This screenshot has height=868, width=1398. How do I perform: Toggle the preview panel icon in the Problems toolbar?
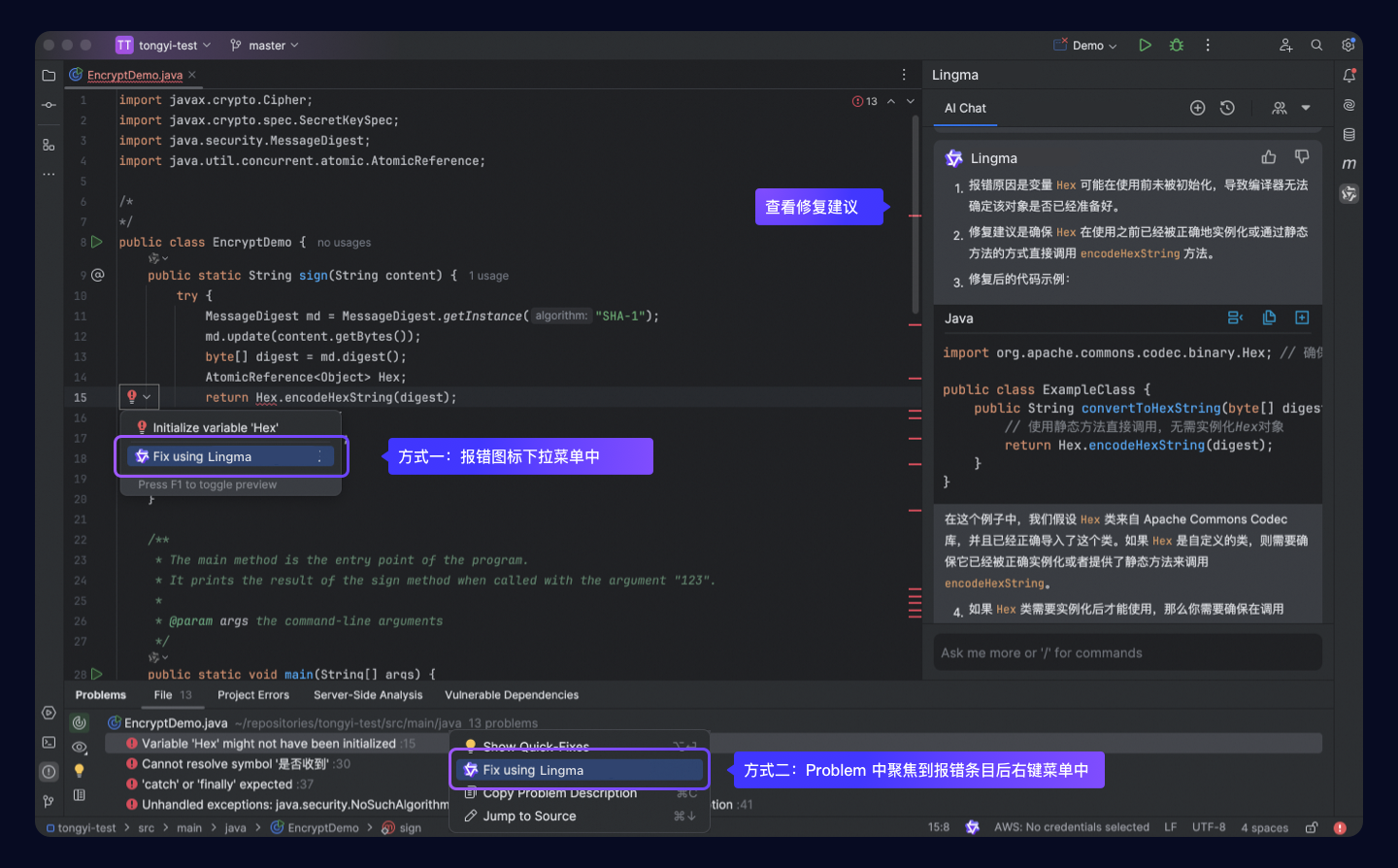pos(80,795)
